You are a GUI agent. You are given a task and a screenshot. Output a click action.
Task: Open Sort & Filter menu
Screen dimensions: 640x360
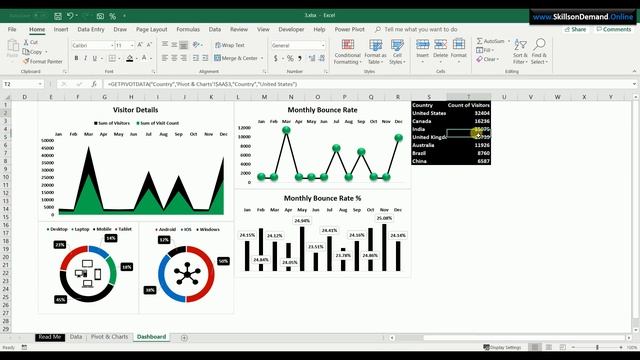pyautogui.click(x=520, y=52)
